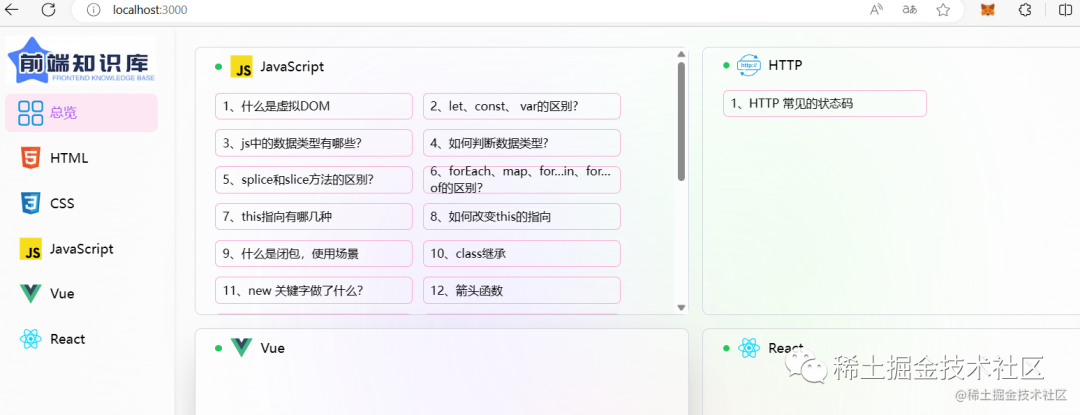Open question 9、什么是闭包，使用场景
Image resolution: width=1080 pixels, height=415 pixels.
(314, 254)
